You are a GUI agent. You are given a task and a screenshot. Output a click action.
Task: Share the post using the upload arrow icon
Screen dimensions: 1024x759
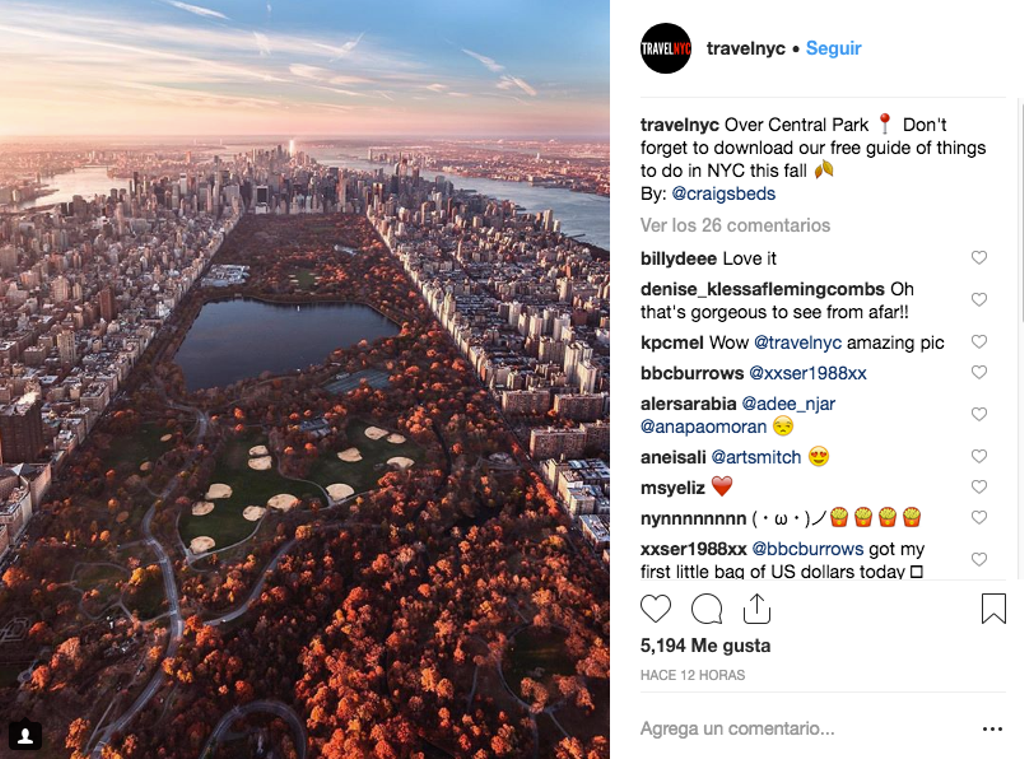point(757,608)
